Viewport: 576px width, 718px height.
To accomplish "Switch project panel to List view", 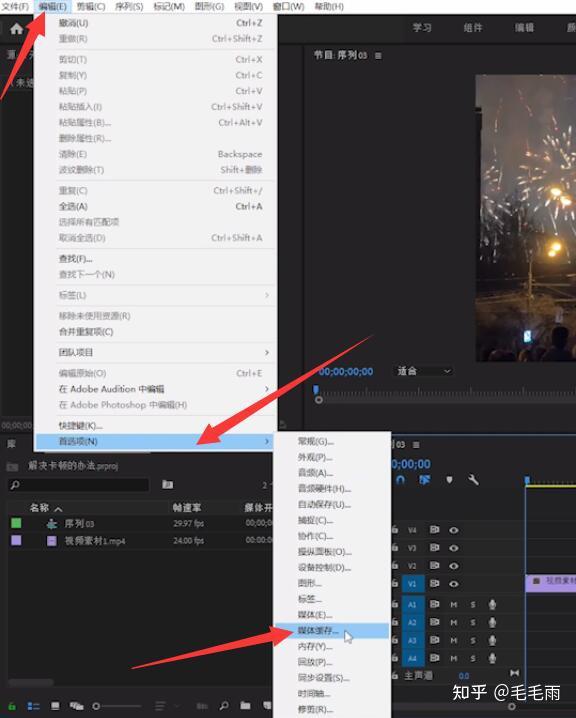I will click(33, 706).
